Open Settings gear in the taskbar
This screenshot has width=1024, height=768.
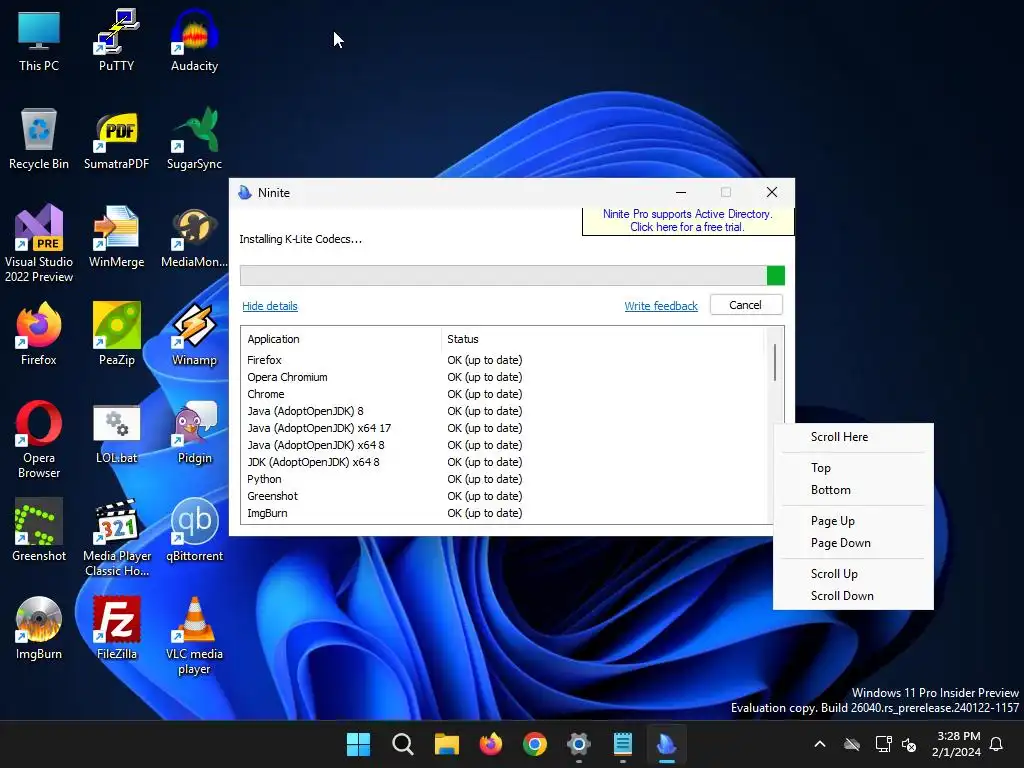579,744
